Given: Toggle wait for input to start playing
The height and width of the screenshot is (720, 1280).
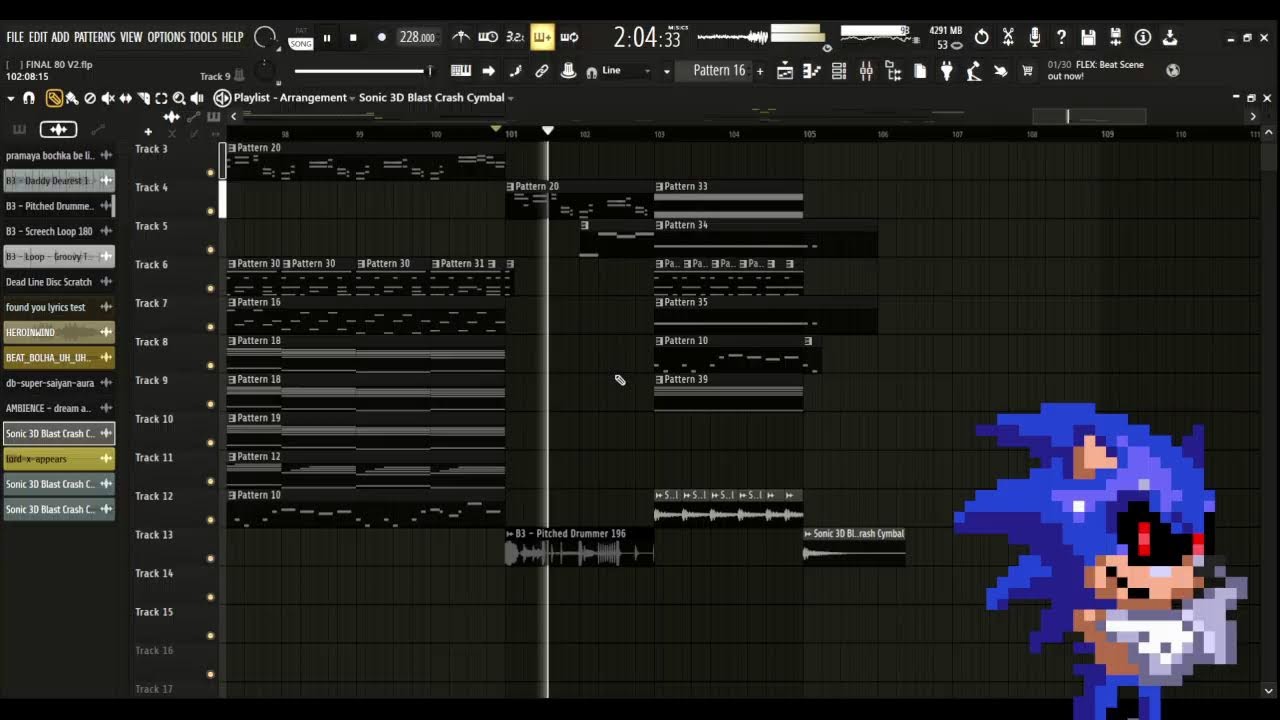Looking at the screenshot, I should [x=488, y=37].
